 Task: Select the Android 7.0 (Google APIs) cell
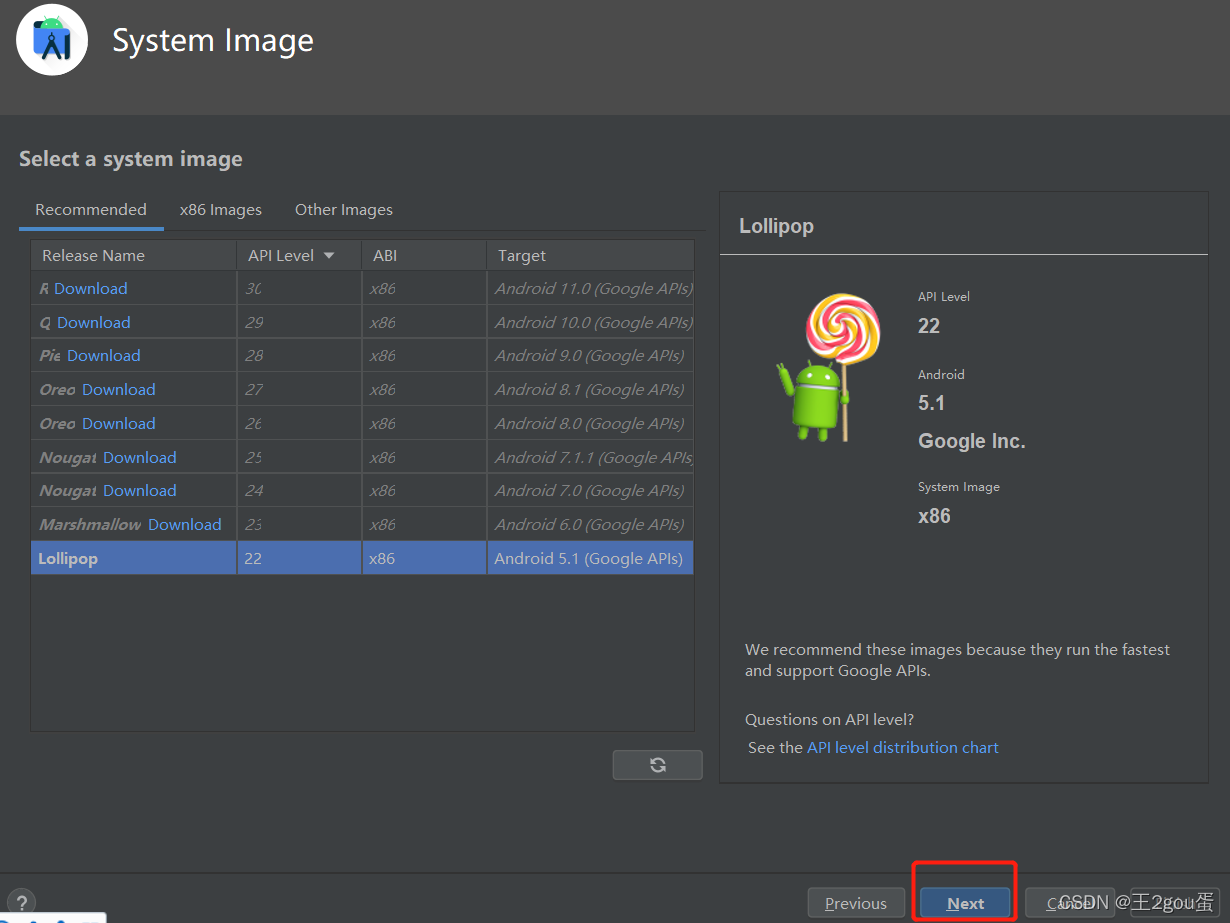coord(590,491)
